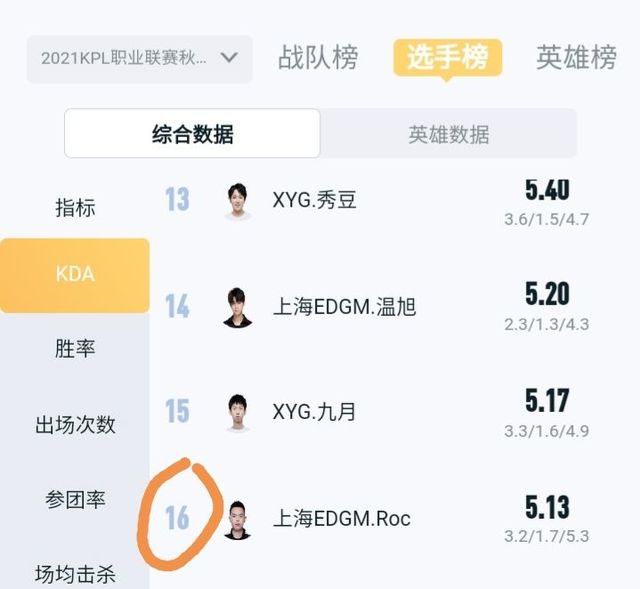Pick 场均击杀 metric in sidebar
Screen dimensions: 640x589
pos(75,574)
